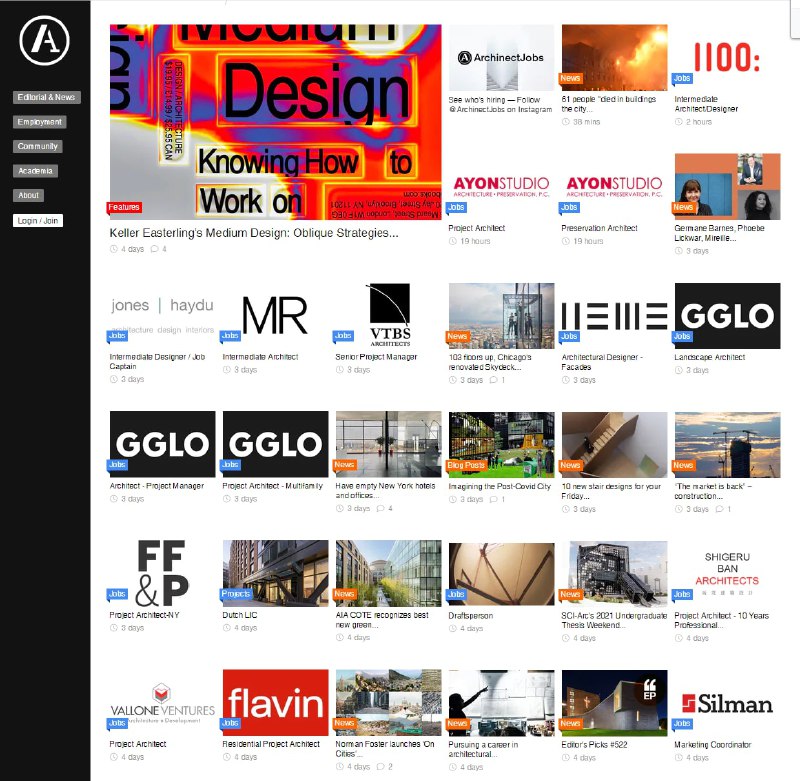Click the Jobs badge on Intermediate Architect/Designer
Screen dimensions: 800x781
681,78
